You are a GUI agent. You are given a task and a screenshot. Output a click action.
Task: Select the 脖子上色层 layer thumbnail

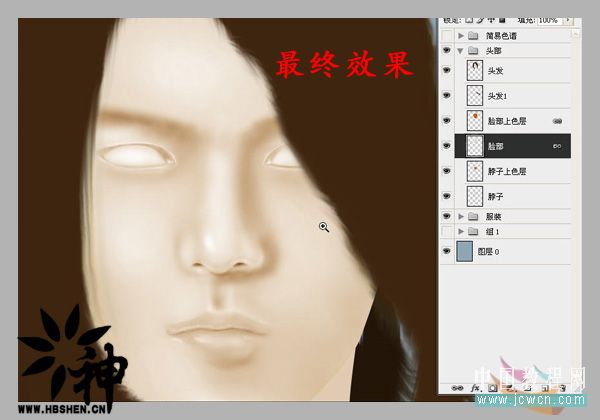click(x=475, y=171)
